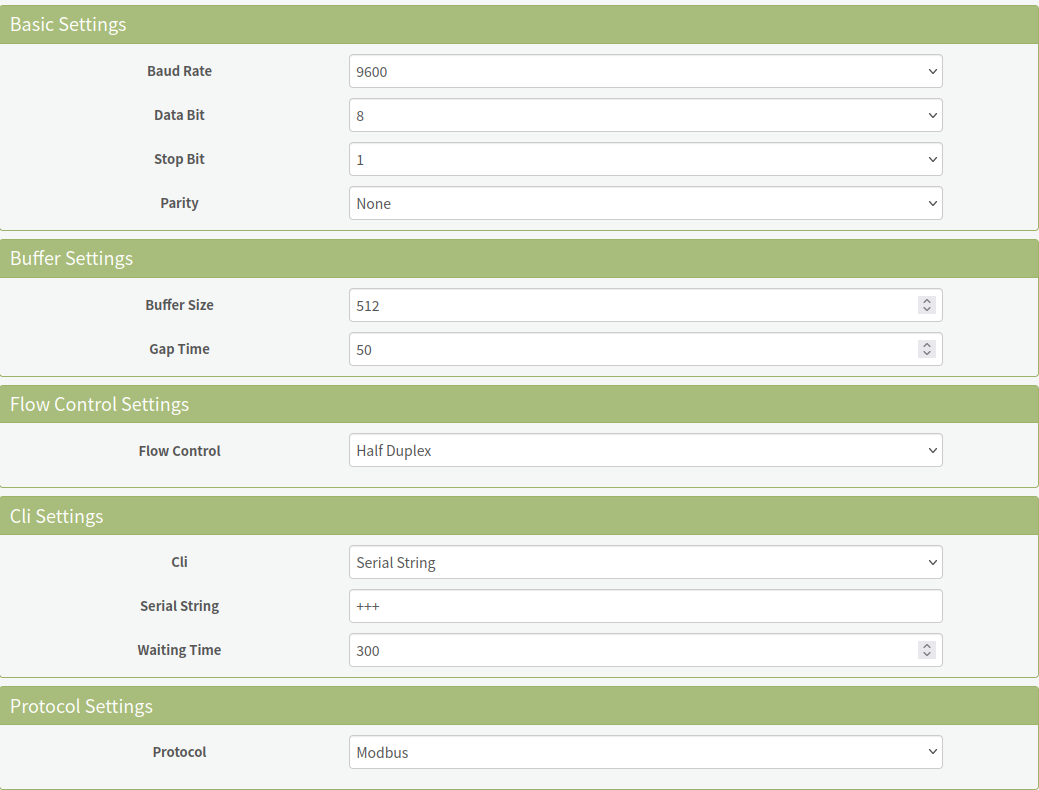Viewport: 1039px width, 790px height.
Task: Click the Waiting Time input field
Action: click(645, 650)
